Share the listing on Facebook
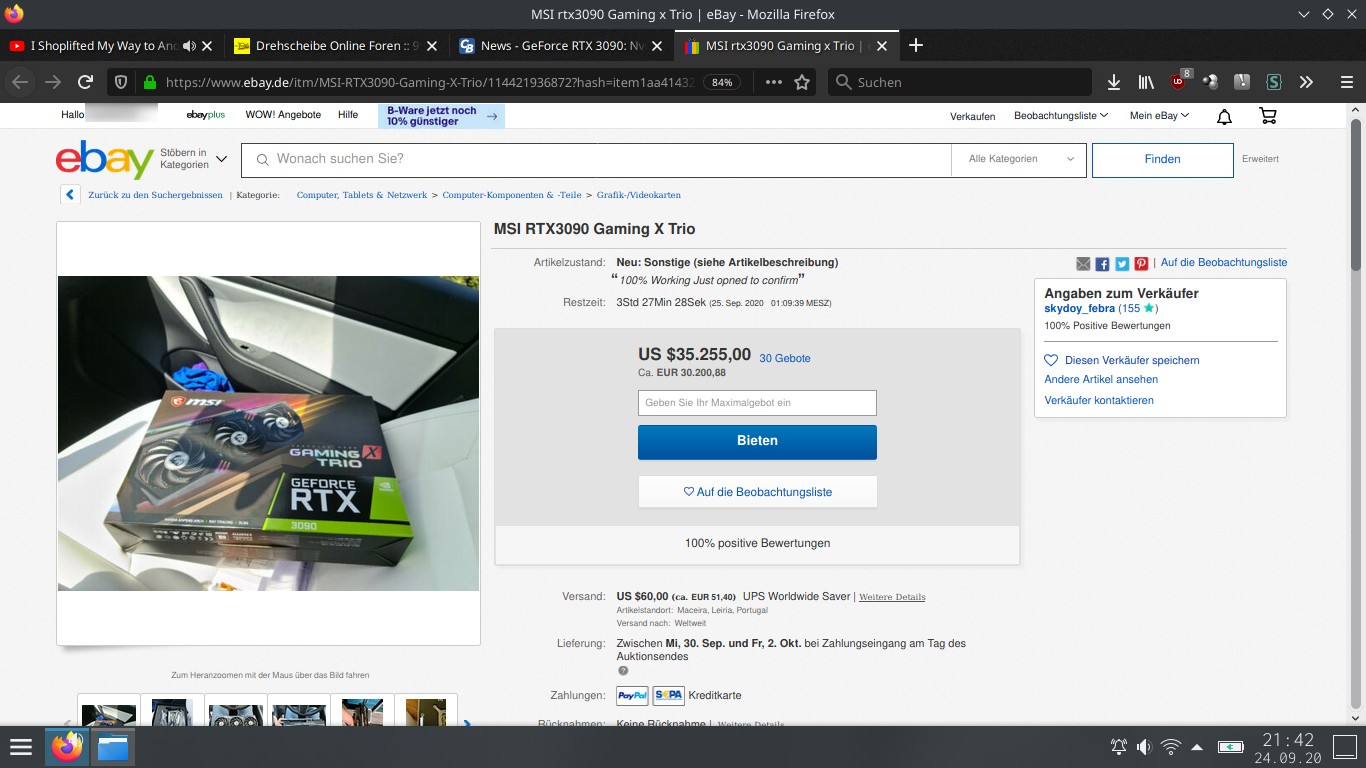Screen dimensions: 1366x768 [x=1102, y=263]
